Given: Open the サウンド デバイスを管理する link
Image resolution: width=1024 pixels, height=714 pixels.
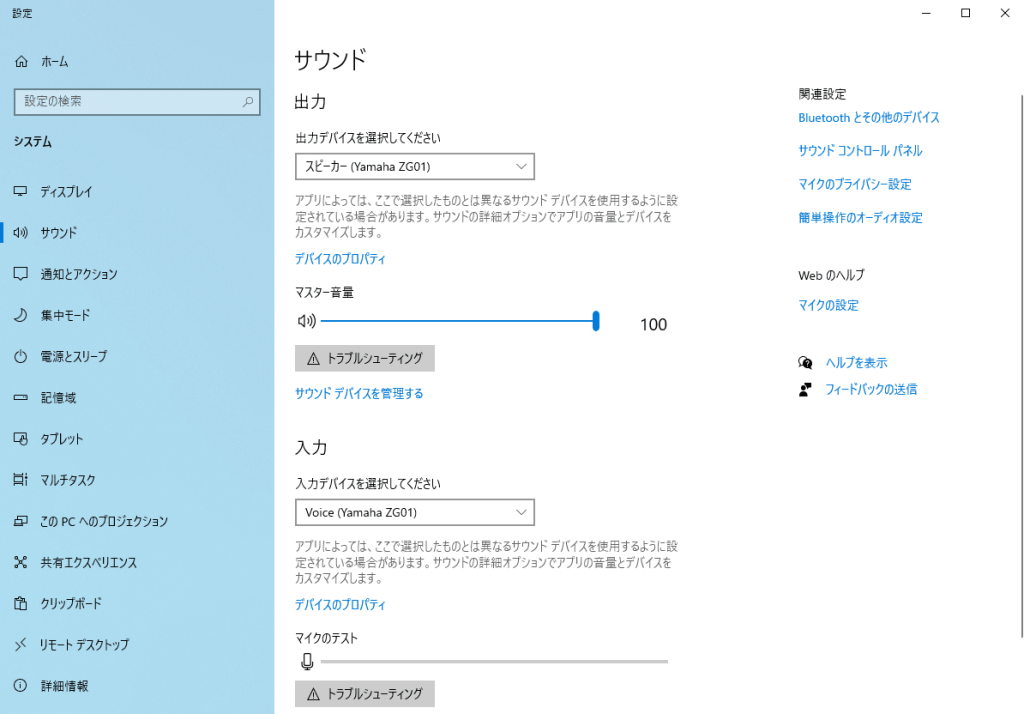Looking at the screenshot, I should (359, 394).
